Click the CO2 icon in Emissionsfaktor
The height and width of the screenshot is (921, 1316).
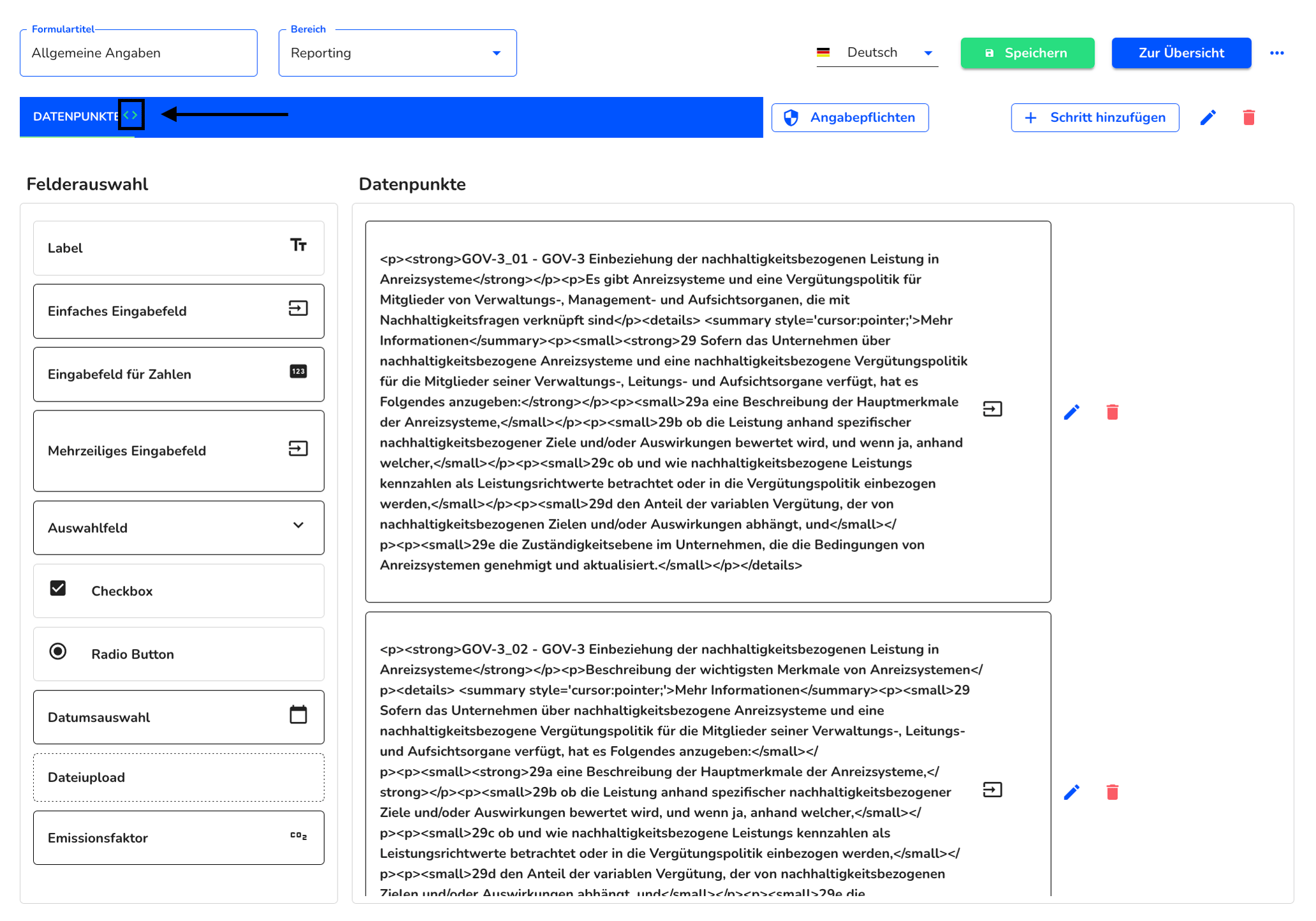click(298, 835)
